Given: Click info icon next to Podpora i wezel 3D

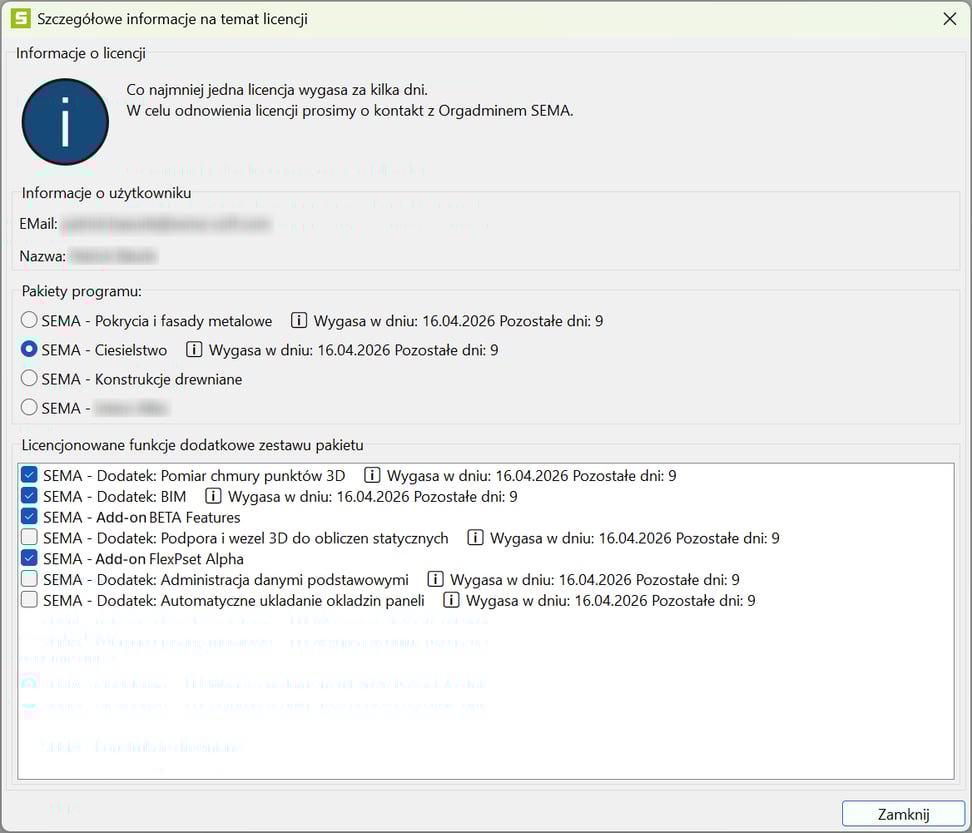Looking at the screenshot, I should [475, 538].
